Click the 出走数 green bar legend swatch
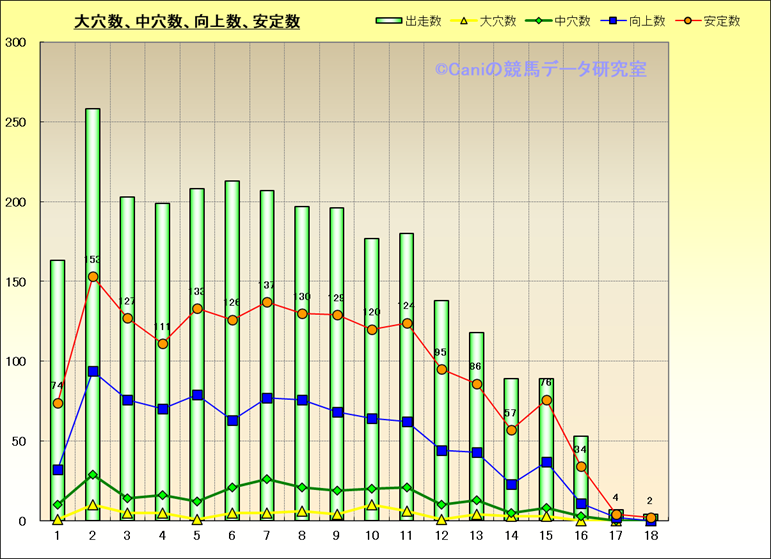The width and height of the screenshot is (771, 559). point(389,21)
